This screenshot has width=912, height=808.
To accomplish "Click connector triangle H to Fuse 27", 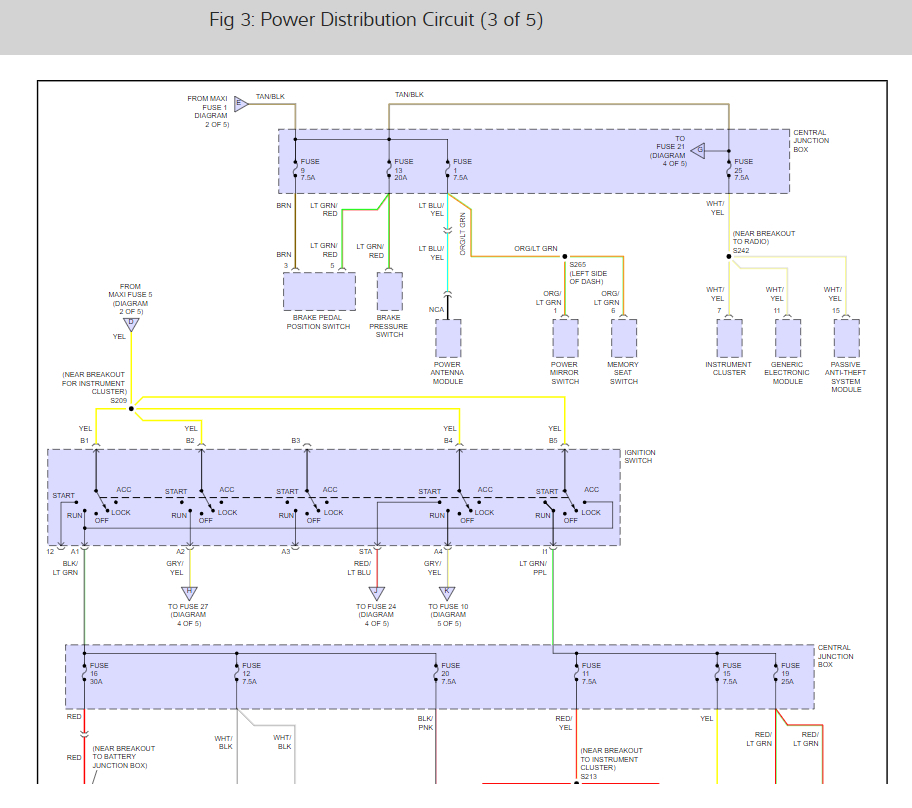I will 190,593.
